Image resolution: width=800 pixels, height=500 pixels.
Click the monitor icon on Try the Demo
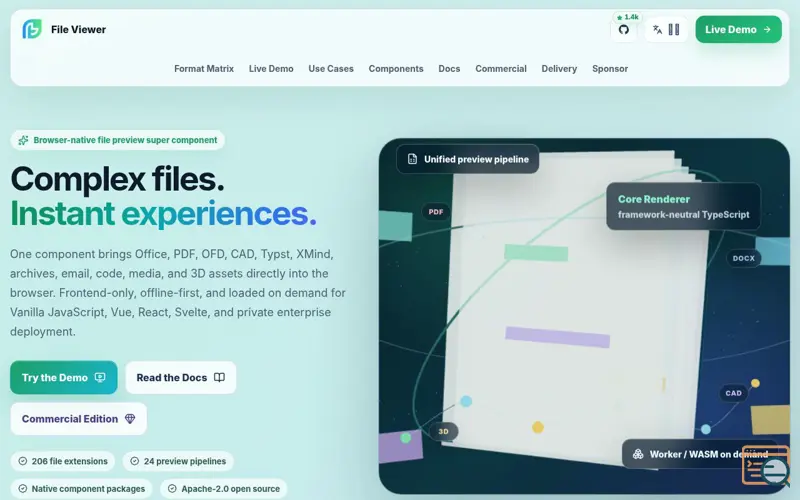coord(100,378)
